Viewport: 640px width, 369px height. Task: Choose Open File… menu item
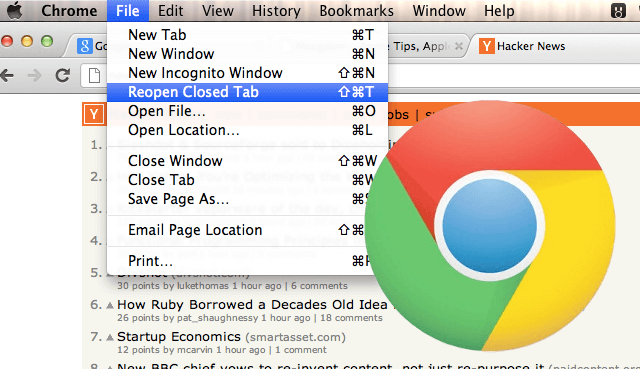[x=247, y=111]
